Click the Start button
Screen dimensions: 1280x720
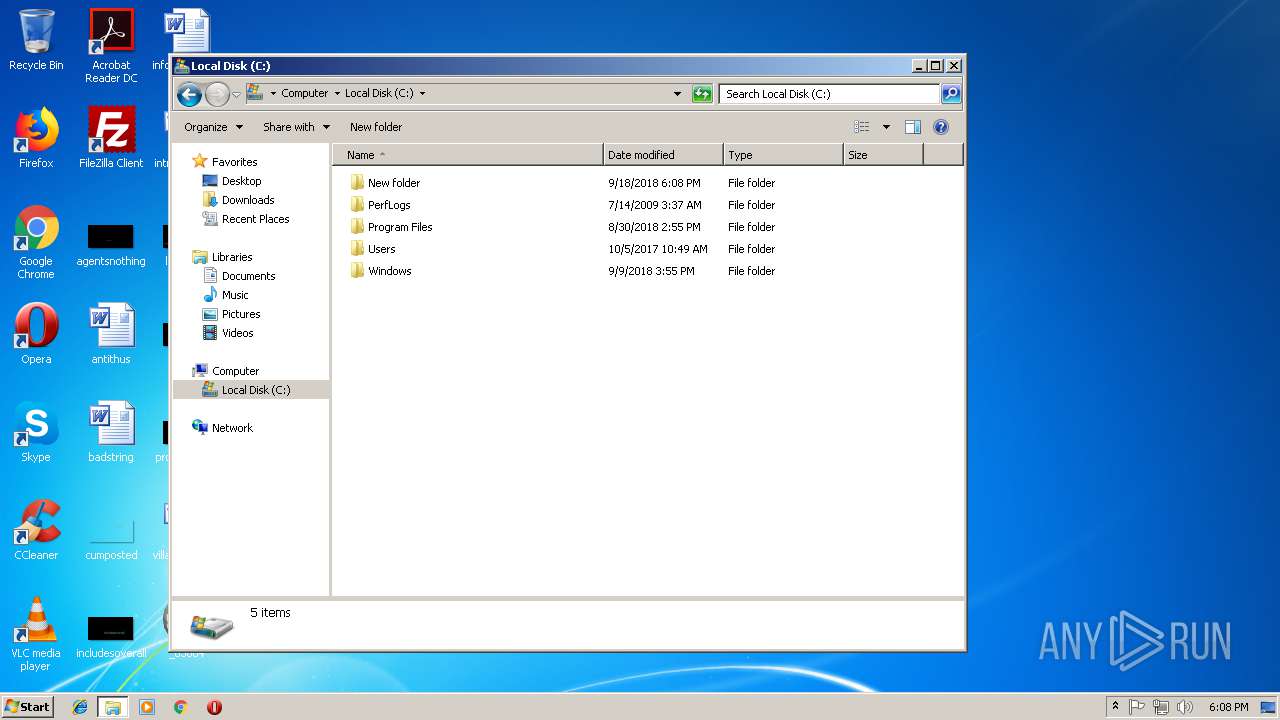click(27, 706)
